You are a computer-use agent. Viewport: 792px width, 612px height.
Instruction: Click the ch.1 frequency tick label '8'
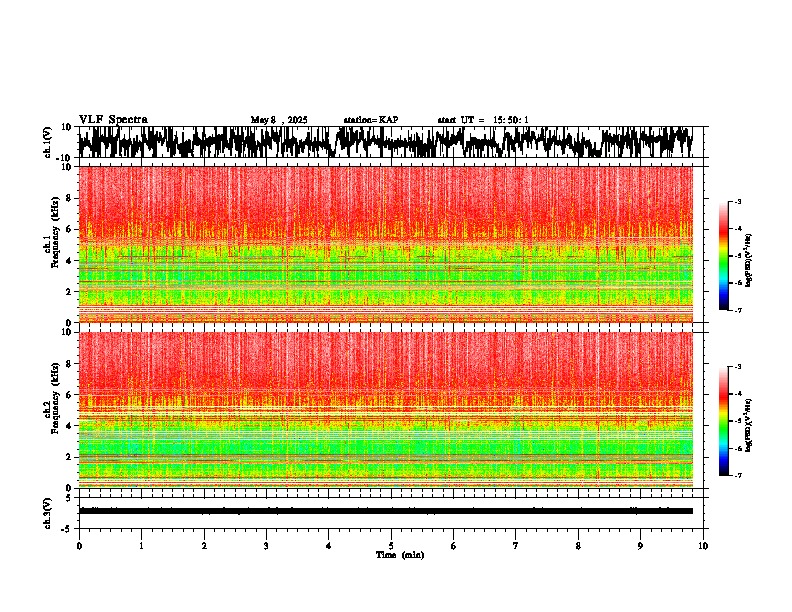[x=69, y=198]
